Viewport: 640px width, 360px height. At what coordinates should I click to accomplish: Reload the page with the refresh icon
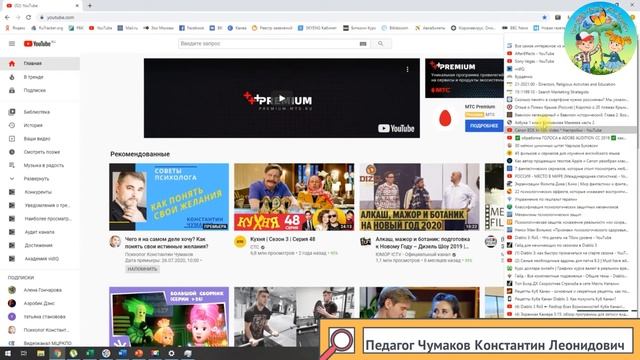point(28,18)
